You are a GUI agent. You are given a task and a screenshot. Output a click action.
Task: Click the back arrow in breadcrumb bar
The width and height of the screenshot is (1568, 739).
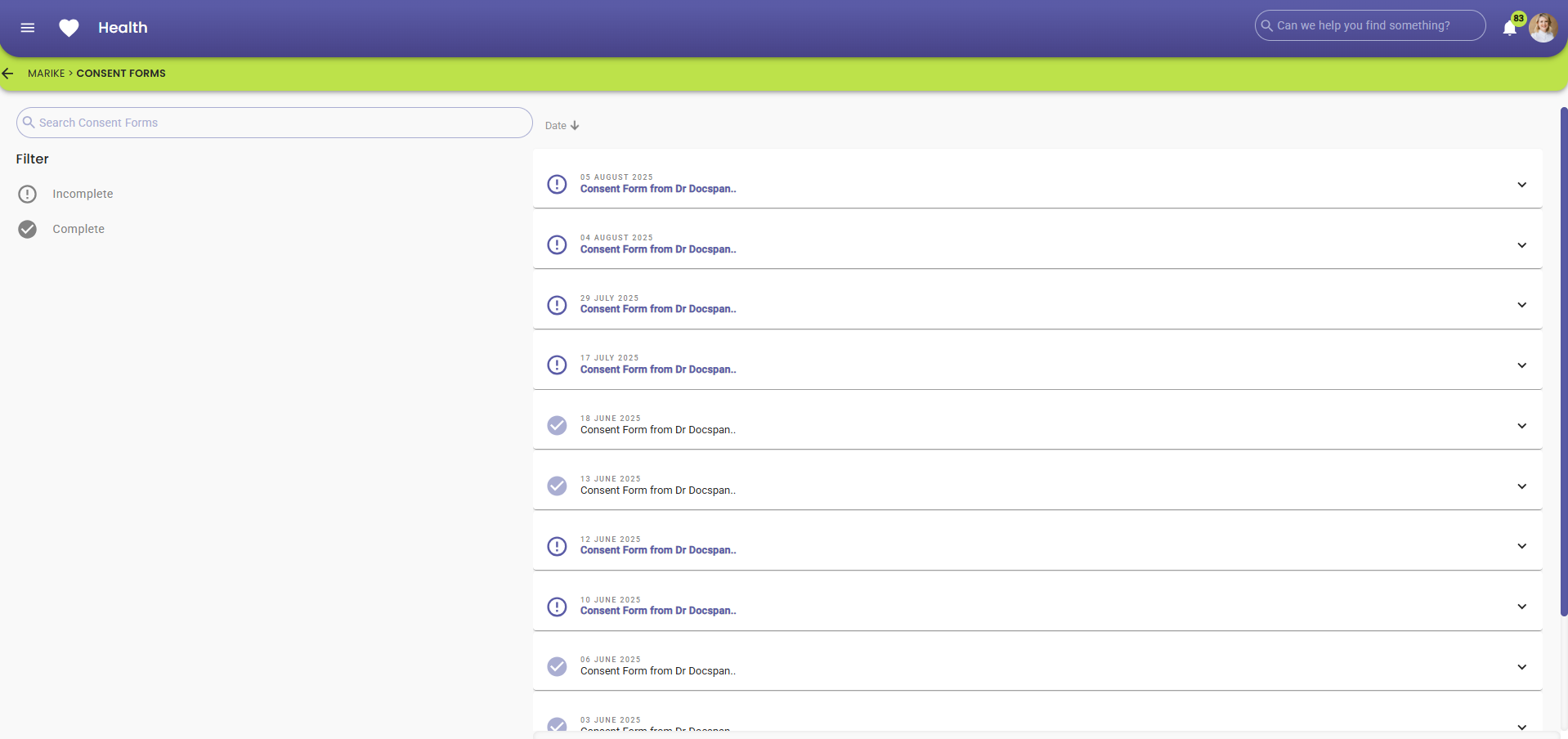click(x=8, y=74)
